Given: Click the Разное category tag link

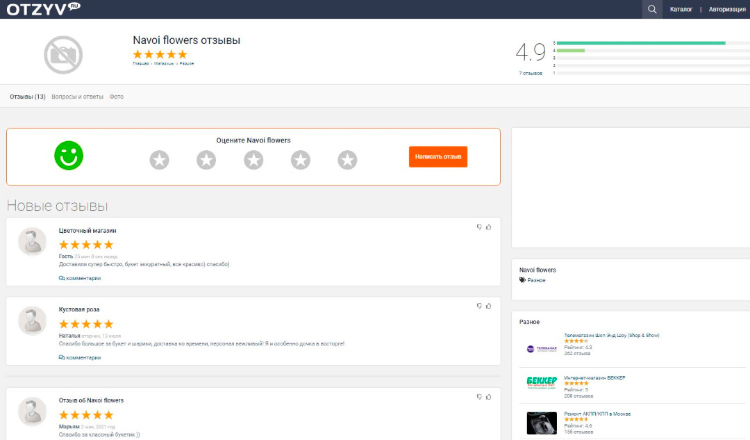Looking at the screenshot, I should [536, 280].
